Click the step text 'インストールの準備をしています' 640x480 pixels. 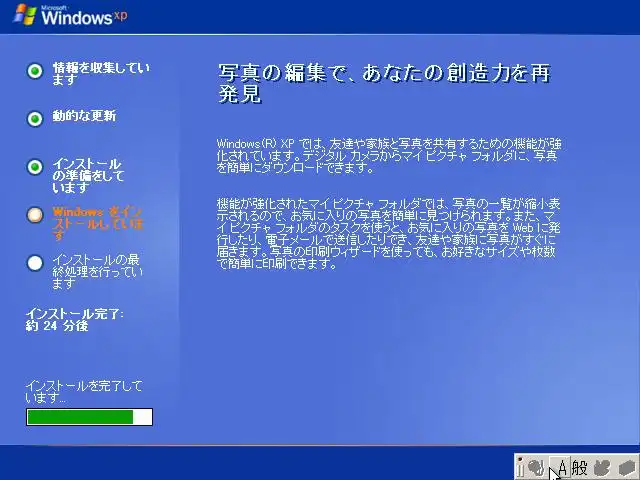click(89, 176)
